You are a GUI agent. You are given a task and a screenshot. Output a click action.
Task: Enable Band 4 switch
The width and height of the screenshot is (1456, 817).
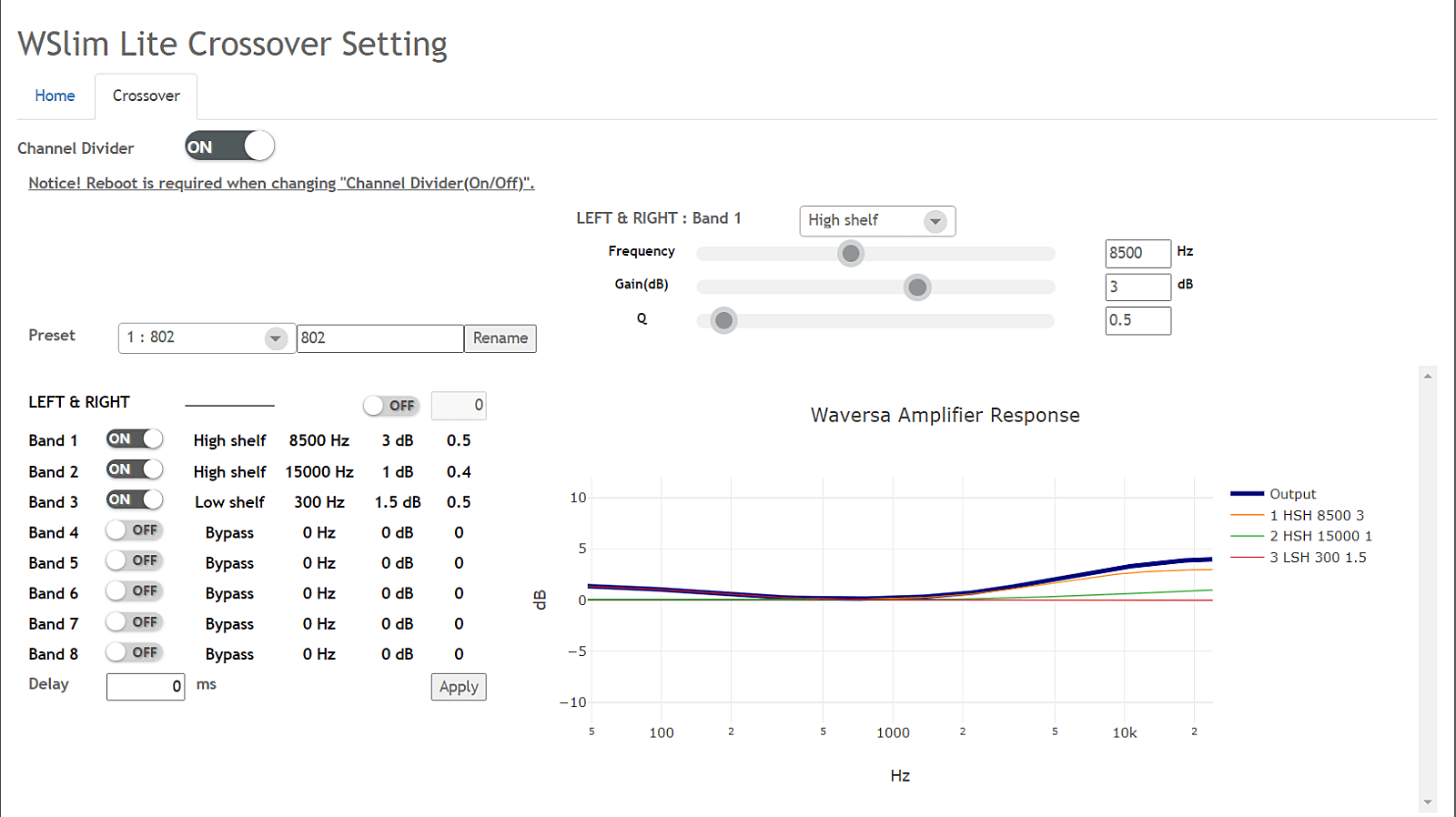135,530
